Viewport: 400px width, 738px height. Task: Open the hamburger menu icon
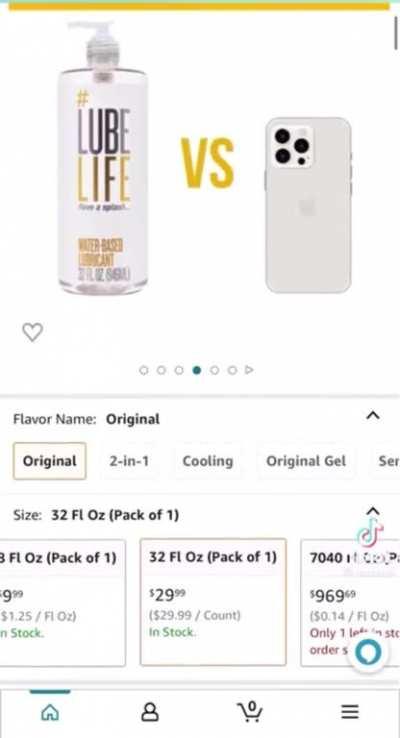(x=350, y=712)
